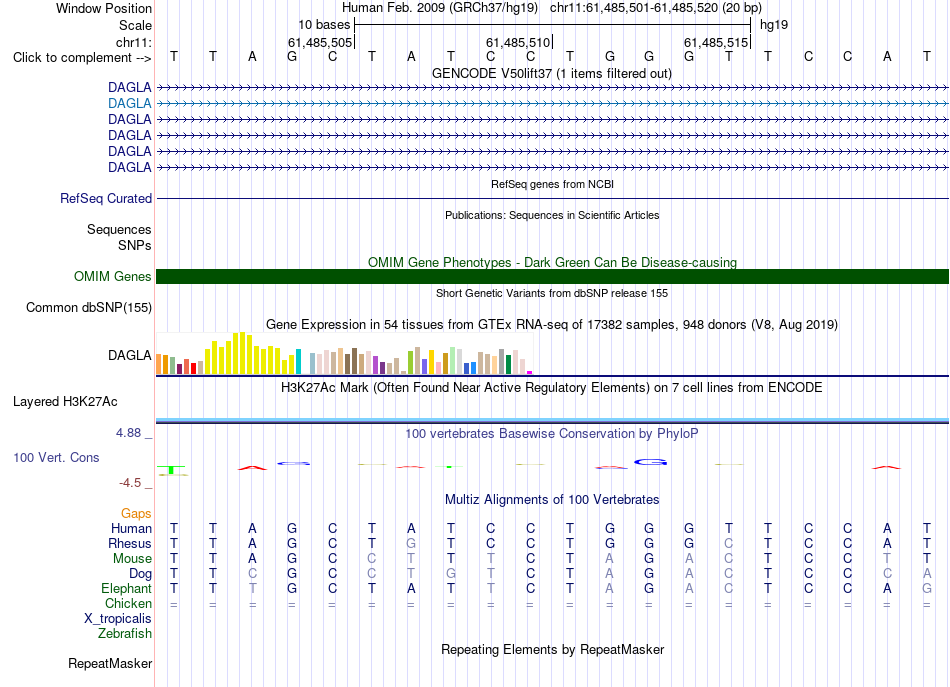Click the Common dbSNP(155) label
The width and height of the screenshot is (950, 687).
pos(88,307)
